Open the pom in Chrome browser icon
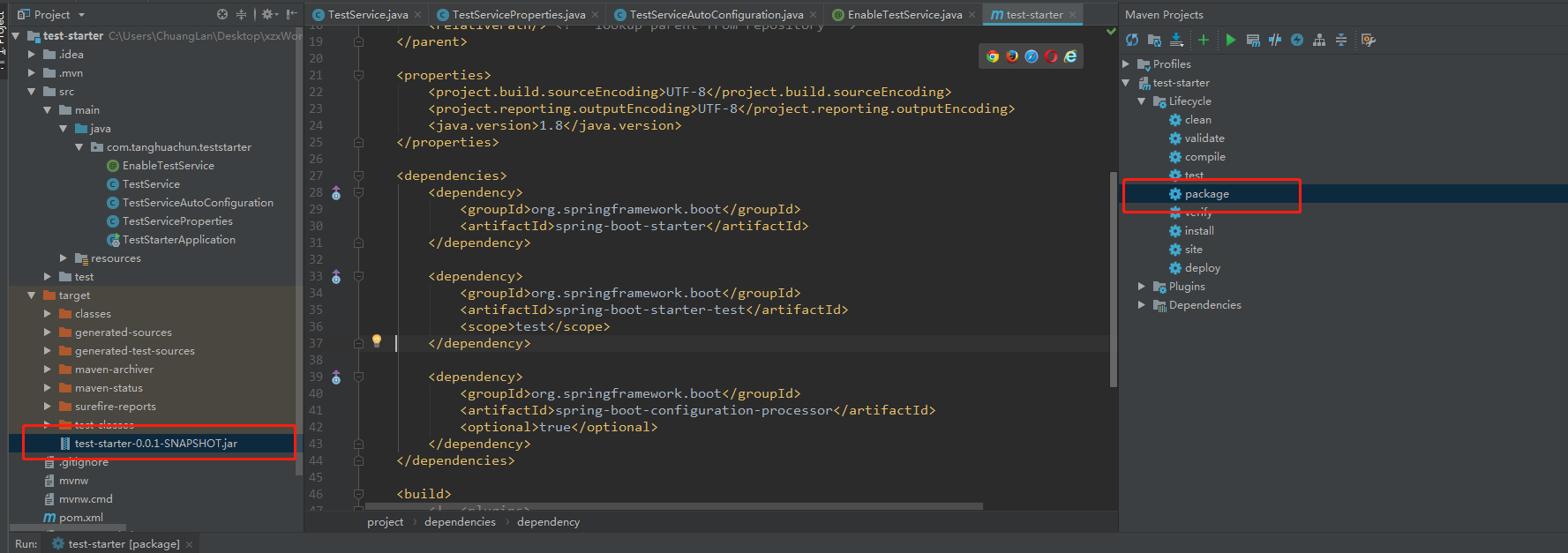This screenshot has width=1568, height=553. click(x=993, y=56)
